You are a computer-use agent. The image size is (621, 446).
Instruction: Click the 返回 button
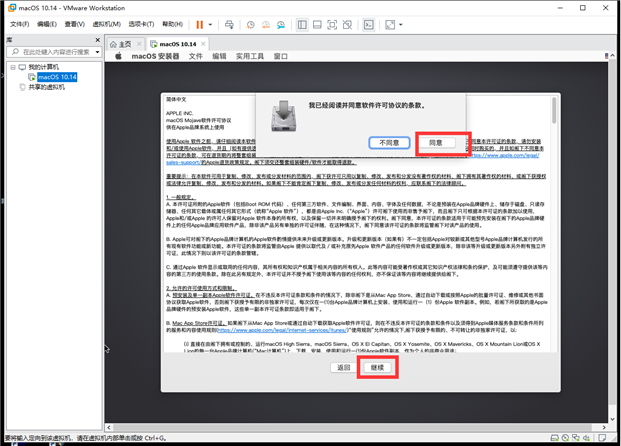click(x=343, y=368)
